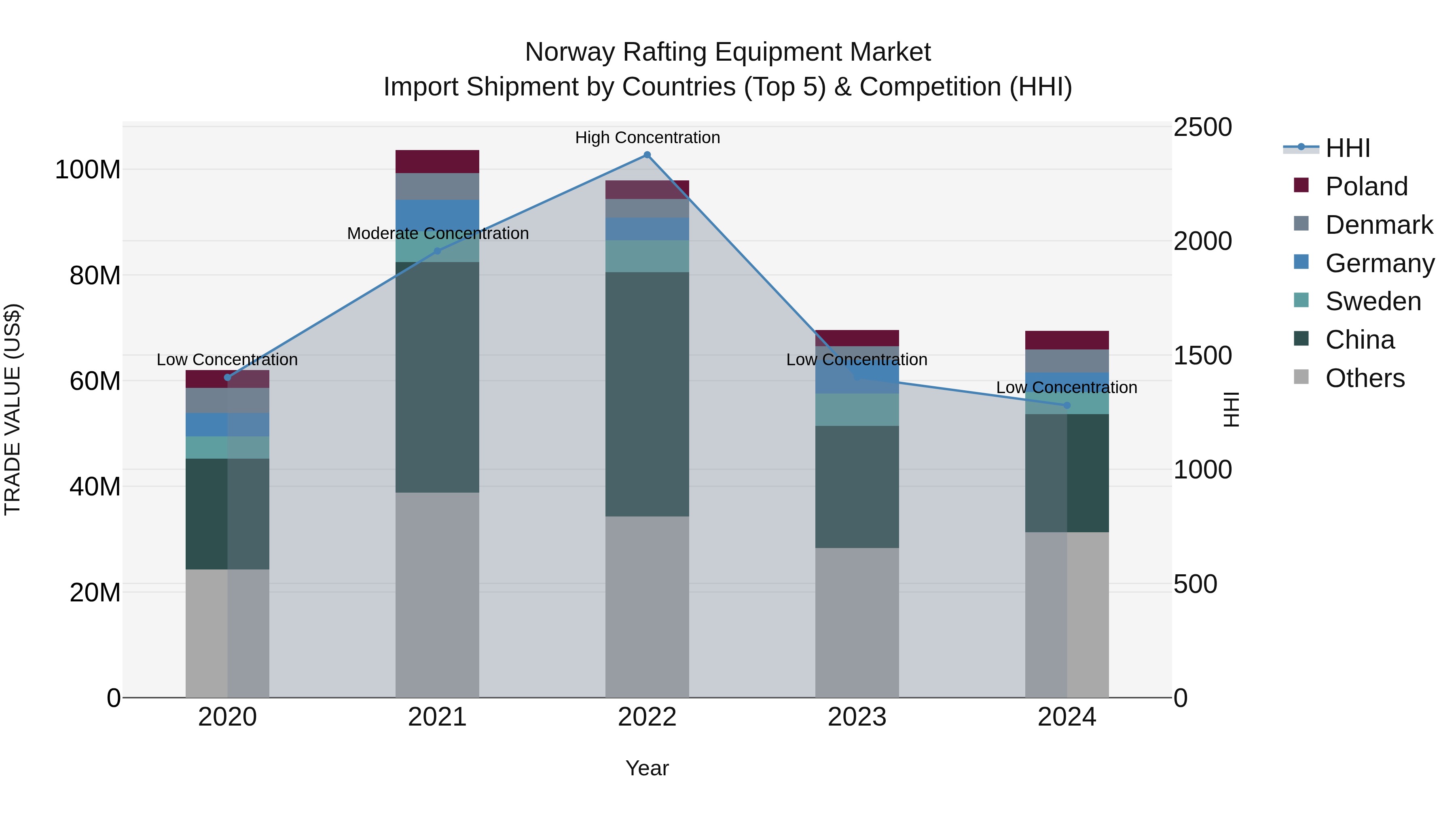Screen dimensions: 1456x819
Task: Toggle Germany legend entry
Action: (x=1364, y=263)
